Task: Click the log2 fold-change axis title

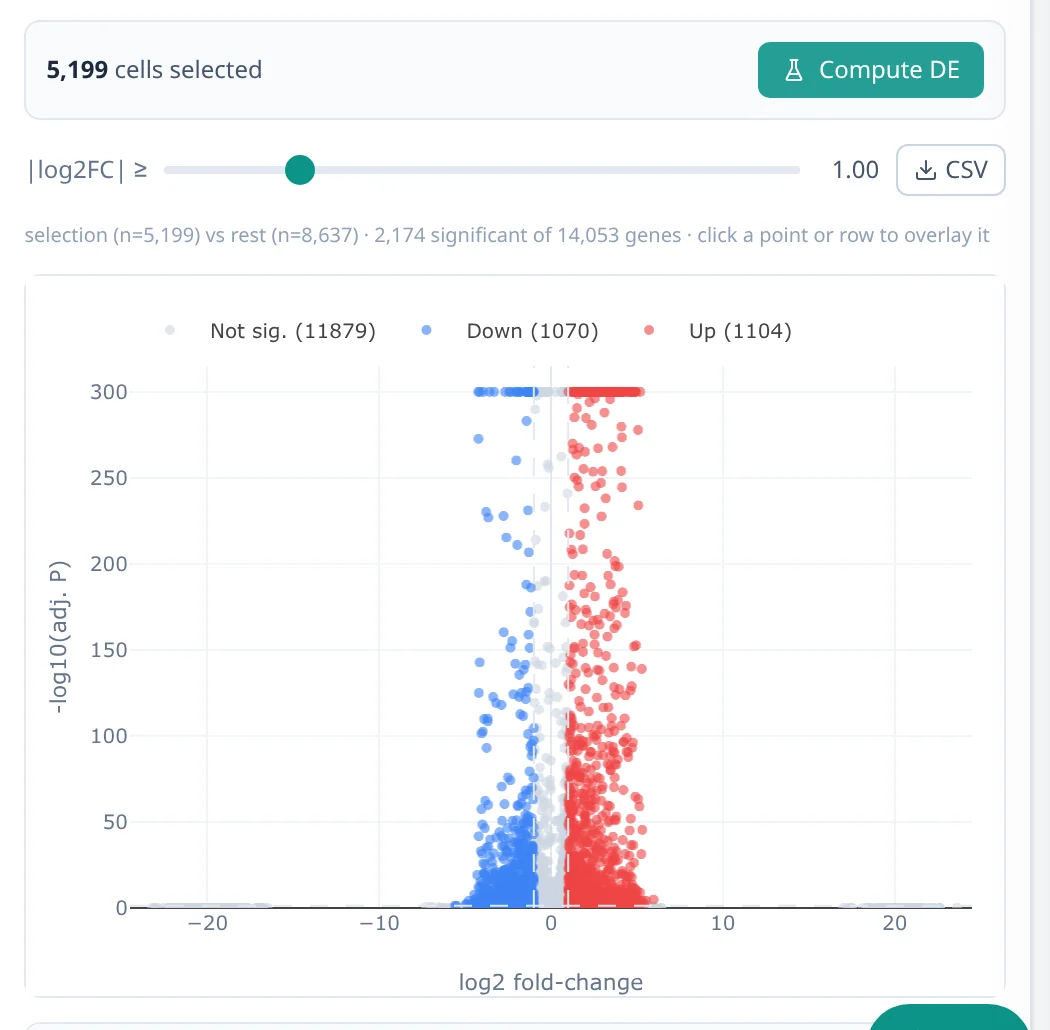Action: coord(550,982)
